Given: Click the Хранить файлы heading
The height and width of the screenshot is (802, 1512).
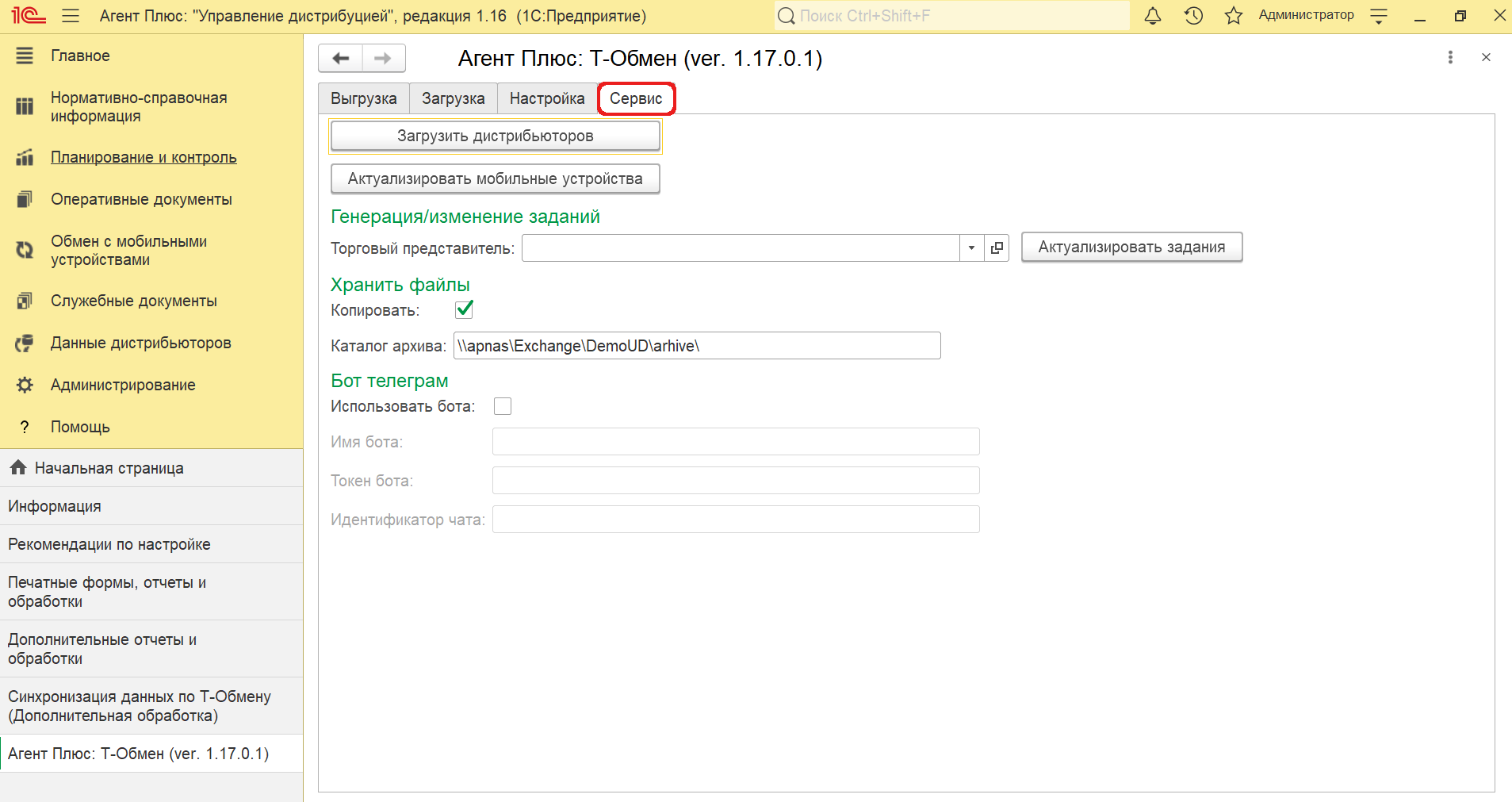Looking at the screenshot, I should [400, 285].
